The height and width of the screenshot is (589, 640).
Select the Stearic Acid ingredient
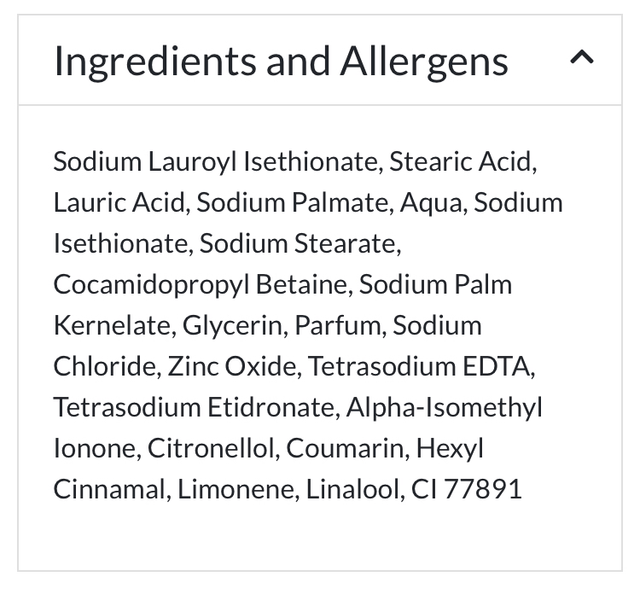[462, 161]
